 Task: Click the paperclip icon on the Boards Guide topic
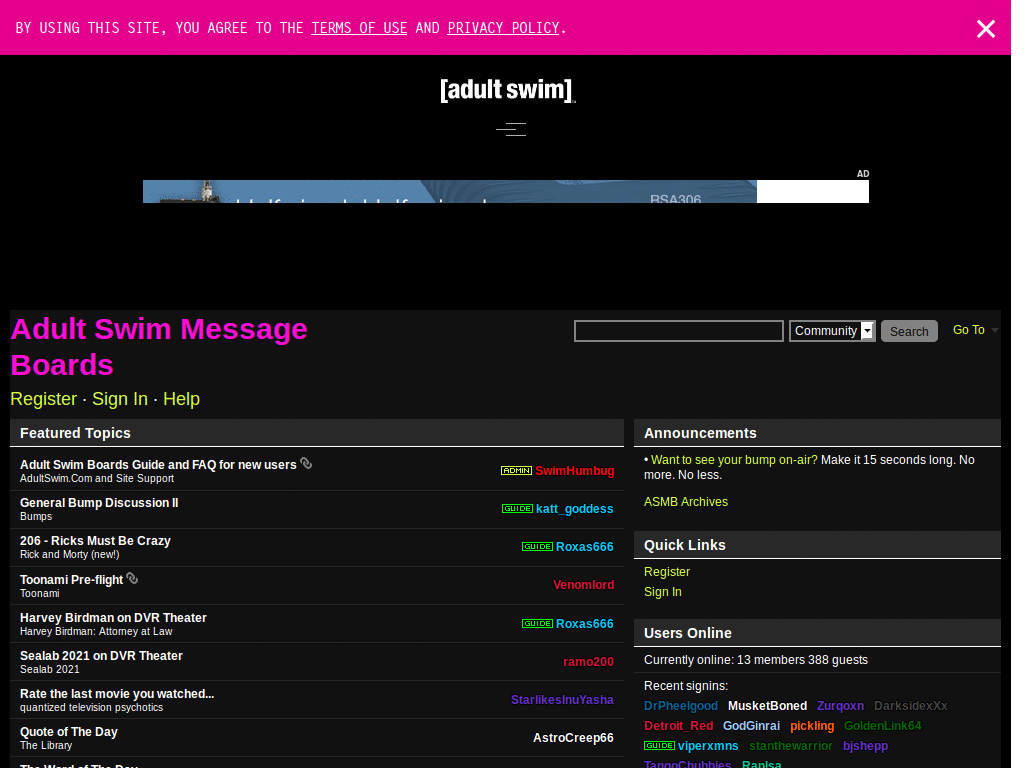(x=306, y=463)
